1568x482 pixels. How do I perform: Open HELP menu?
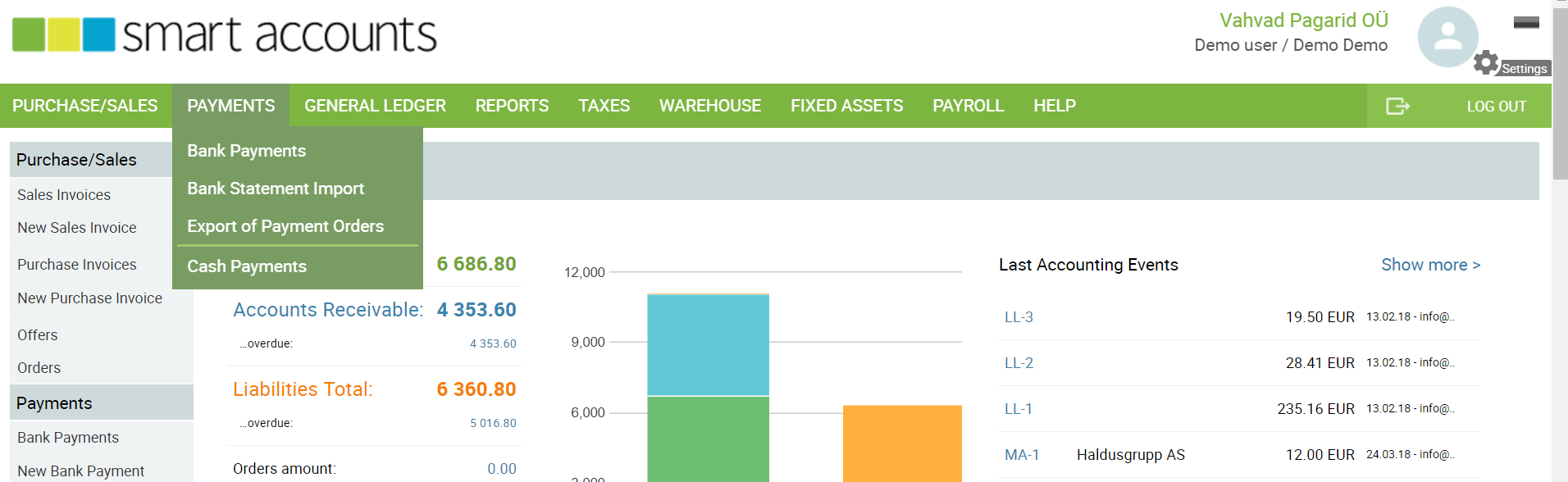point(1054,106)
